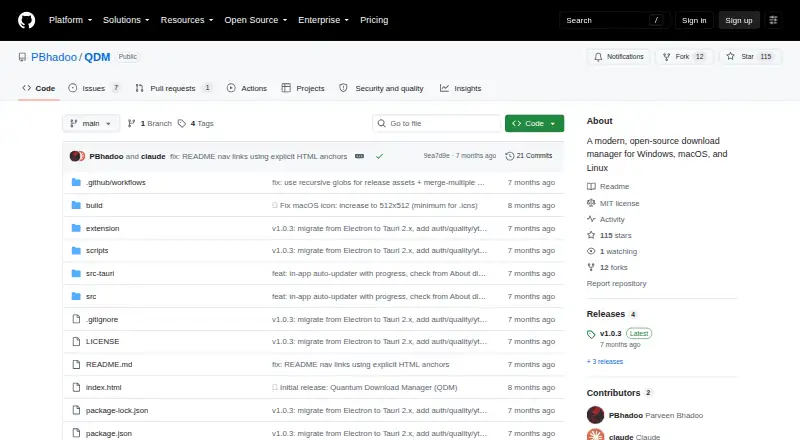This screenshot has height=440, width=800.
Task: Open the README.md file
Action: tap(109, 364)
